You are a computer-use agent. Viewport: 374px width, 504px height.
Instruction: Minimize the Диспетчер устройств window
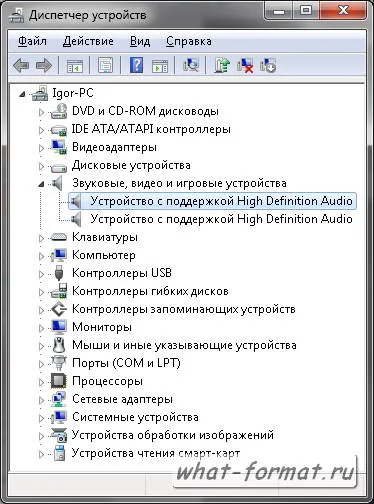pos(279,11)
